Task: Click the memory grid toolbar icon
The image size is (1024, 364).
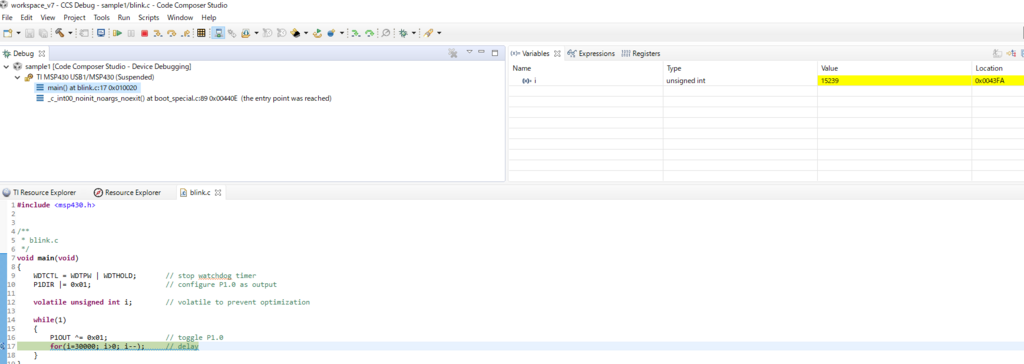Action: coord(201,33)
